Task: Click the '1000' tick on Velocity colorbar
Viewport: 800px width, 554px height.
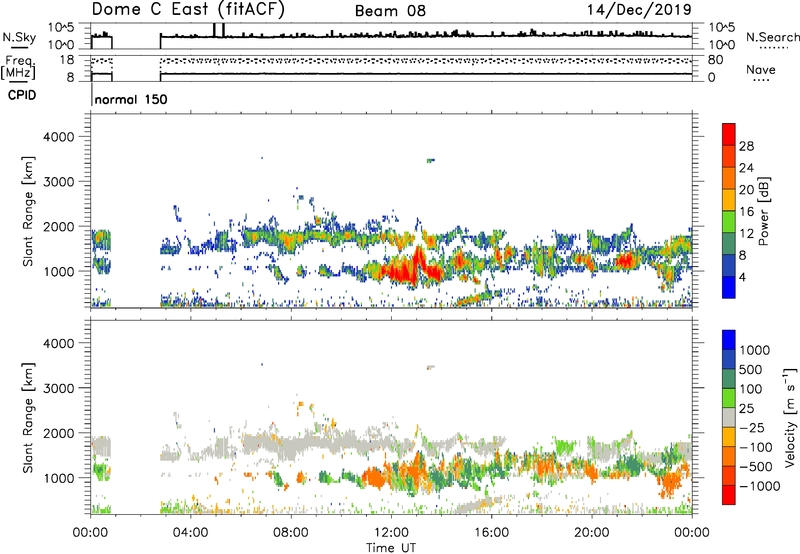Action: [754, 350]
